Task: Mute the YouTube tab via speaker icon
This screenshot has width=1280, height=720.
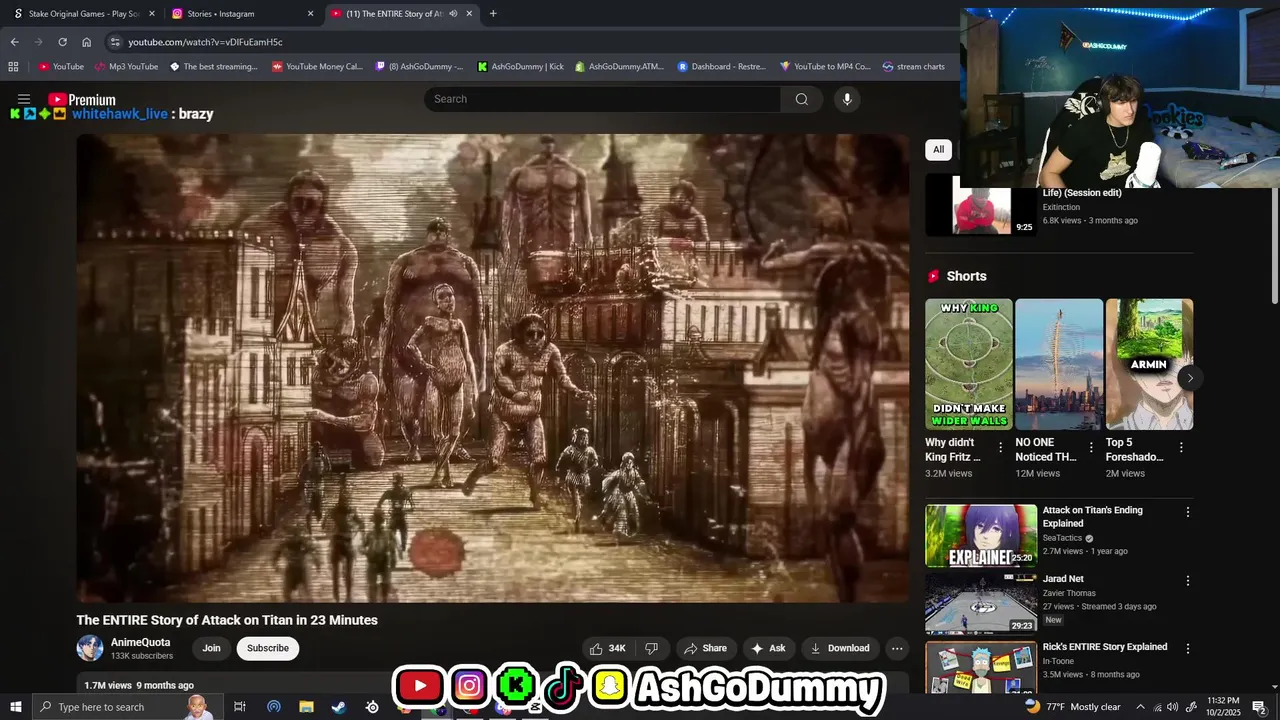Action: (453, 14)
